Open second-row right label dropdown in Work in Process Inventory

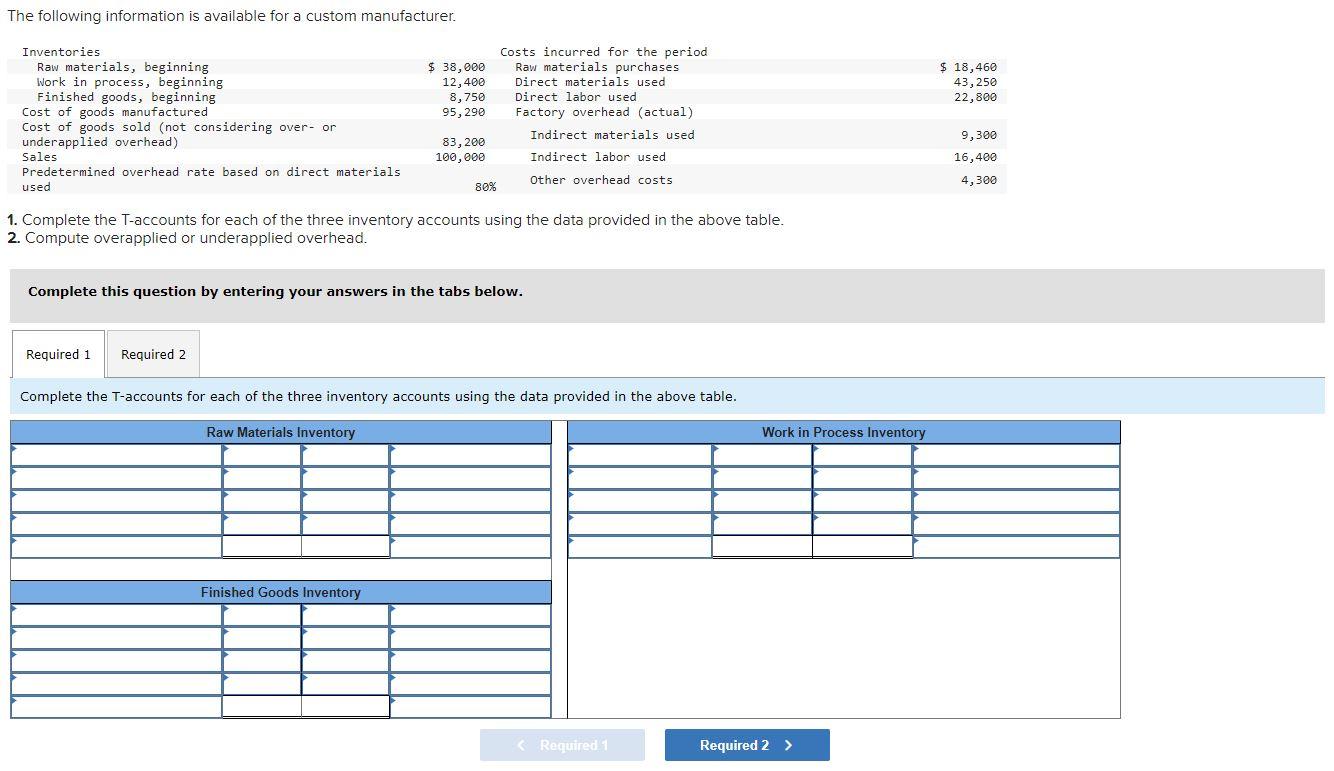coord(1016,478)
